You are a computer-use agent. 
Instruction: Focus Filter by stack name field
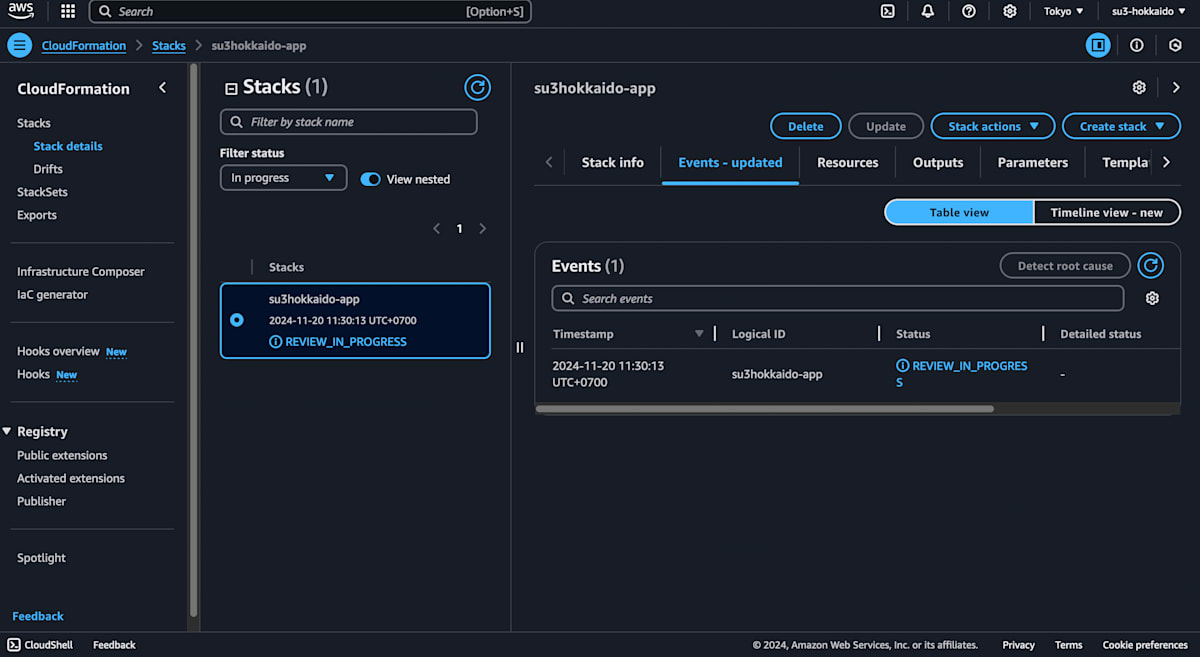pyautogui.click(x=349, y=122)
